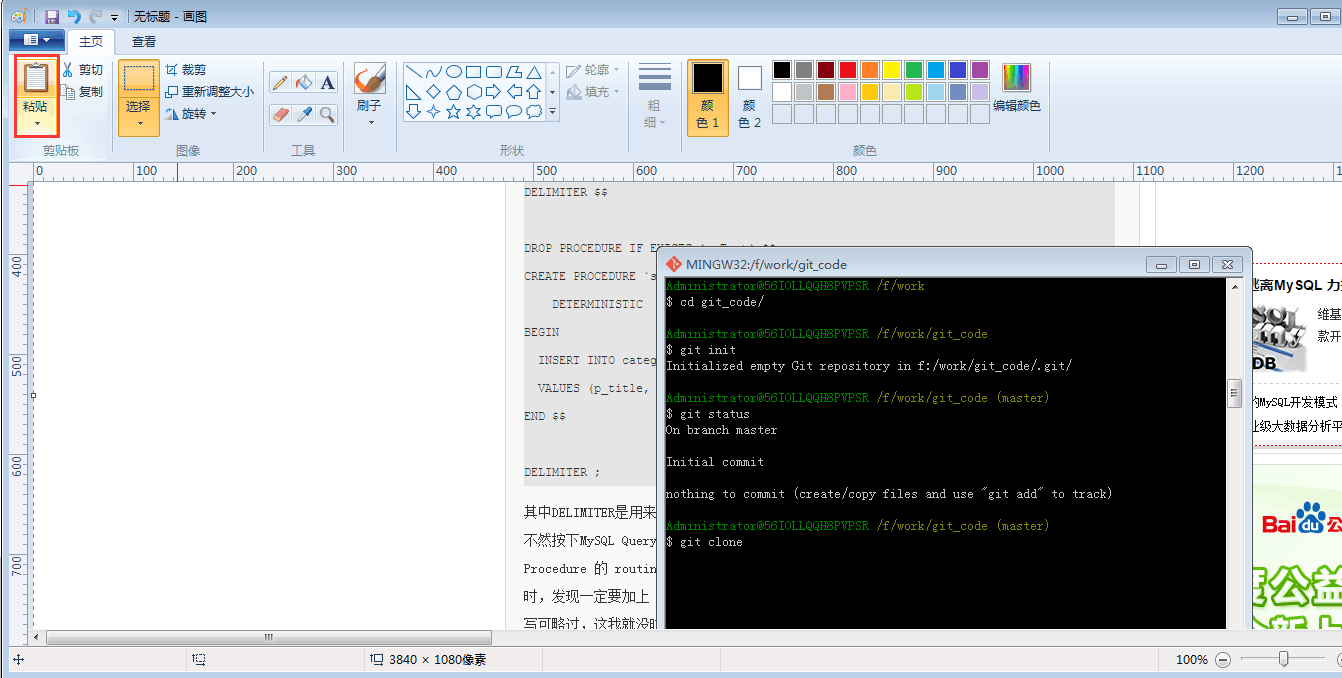Viewport: 1342px width, 678px height.
Task: Select the Eraser tool
Action: coord(280,115)
